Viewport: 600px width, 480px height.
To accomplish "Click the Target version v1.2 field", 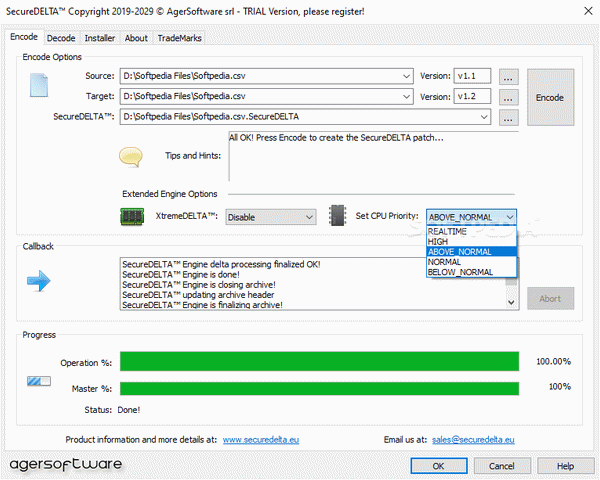I will click(472, 96).
